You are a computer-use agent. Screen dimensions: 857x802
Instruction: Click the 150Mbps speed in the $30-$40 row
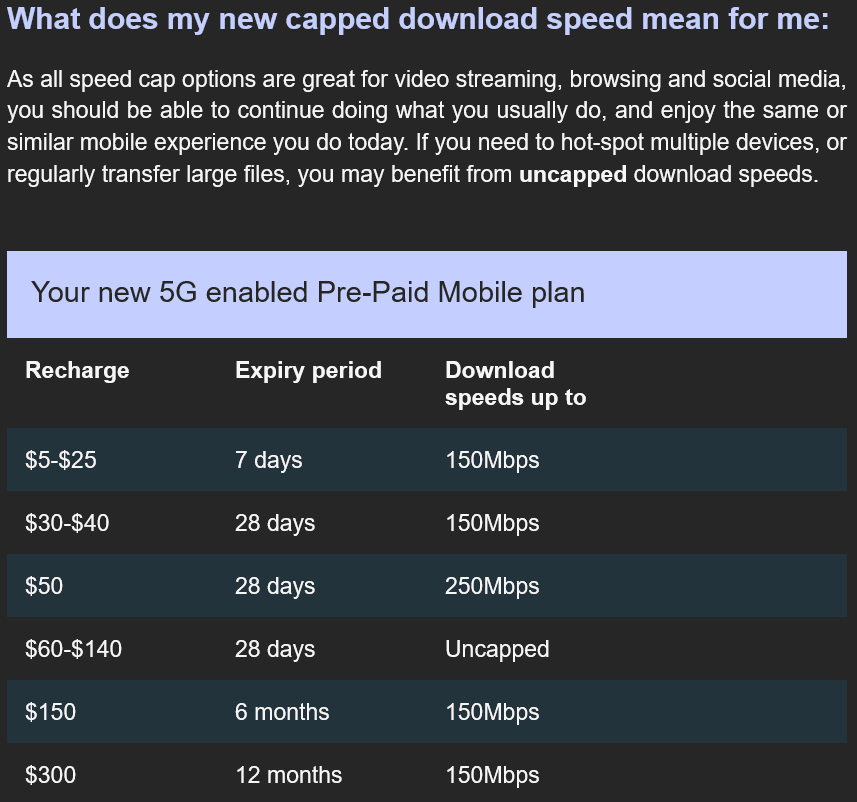click(x=492, y=523)
